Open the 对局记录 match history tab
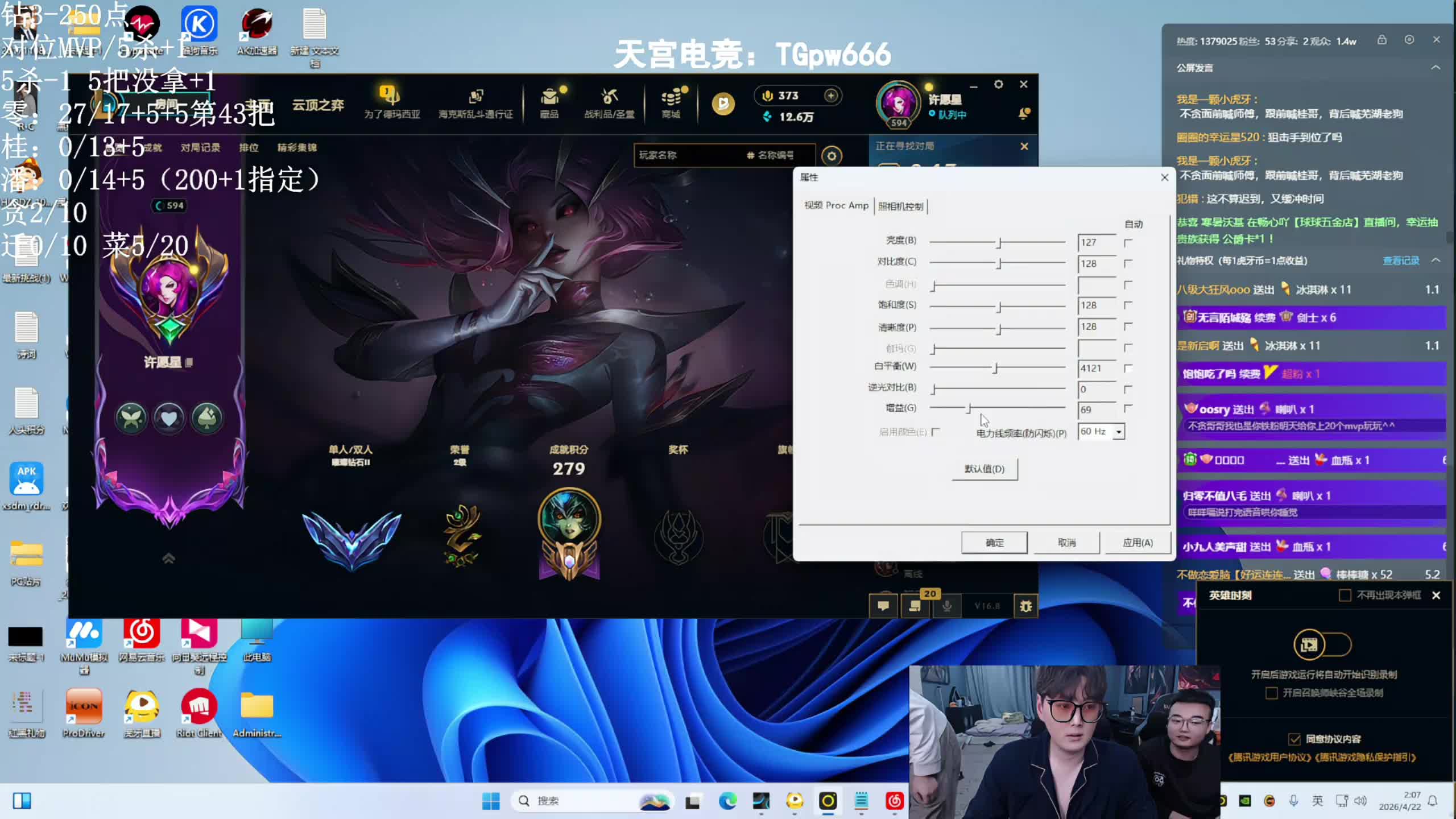The width and height of the screenshot is (1456, 819). [200, 148]
